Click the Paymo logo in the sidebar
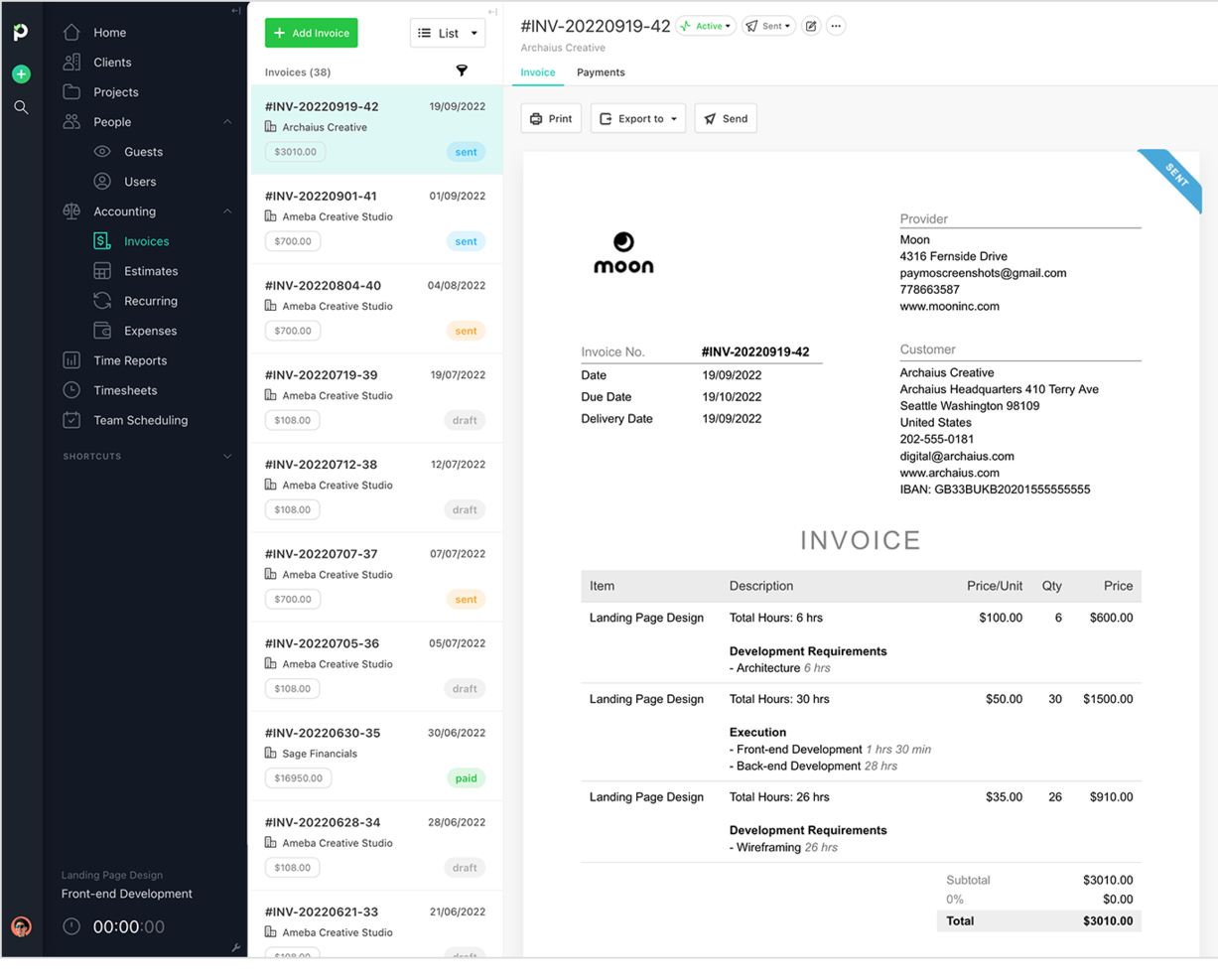This screenshot has height=980, width=1218. [21, 32]
